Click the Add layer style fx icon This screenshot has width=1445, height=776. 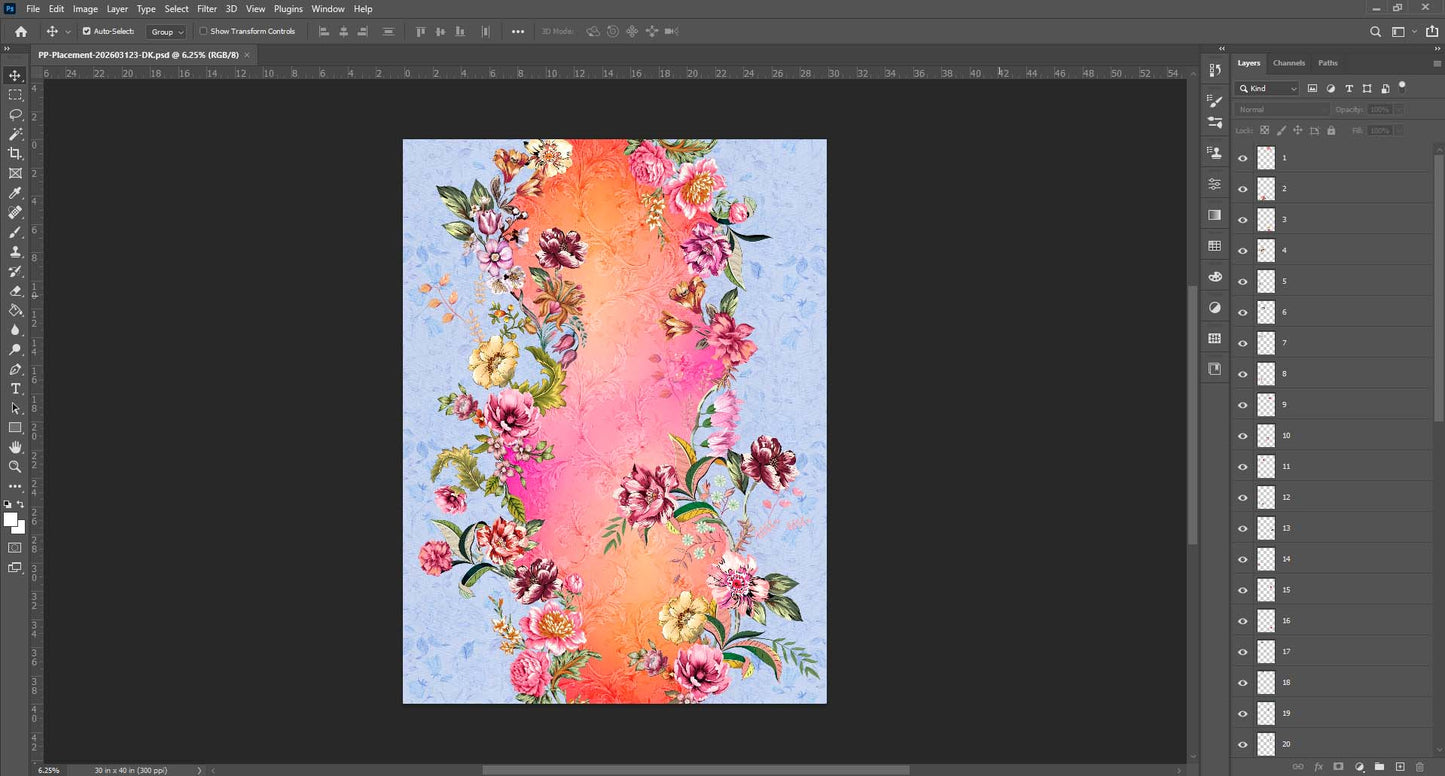tap(1319, 767)
